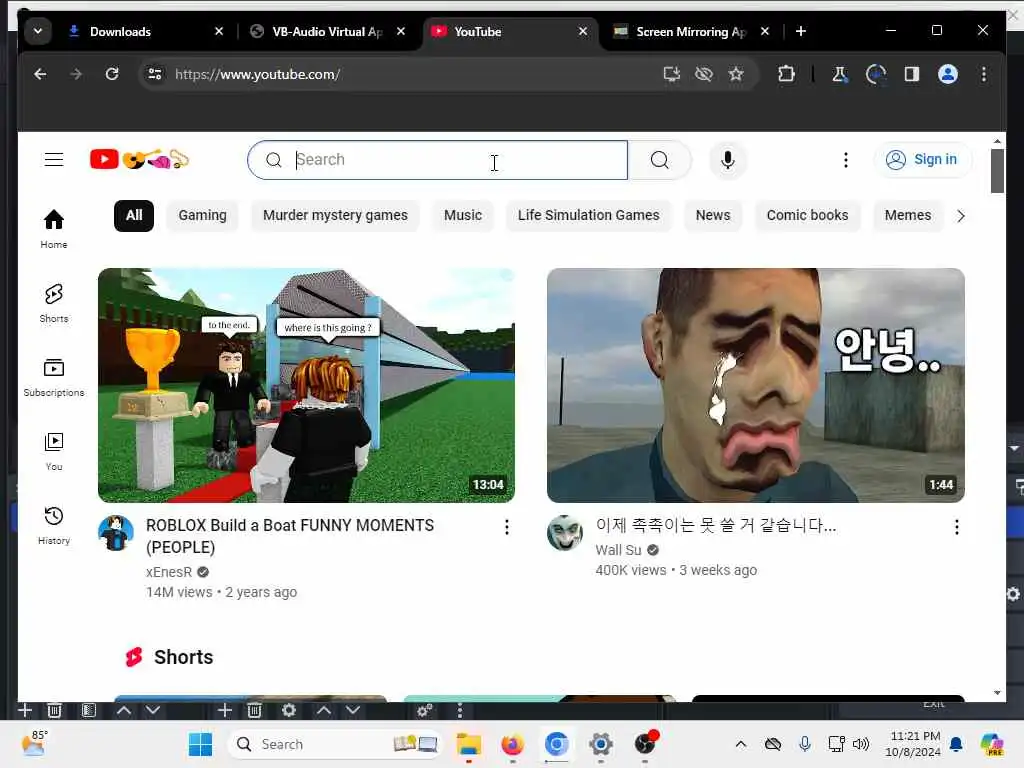Click the page vertical scrollbar thumb
Screen dimensions: 1024x768
point(997,171)
